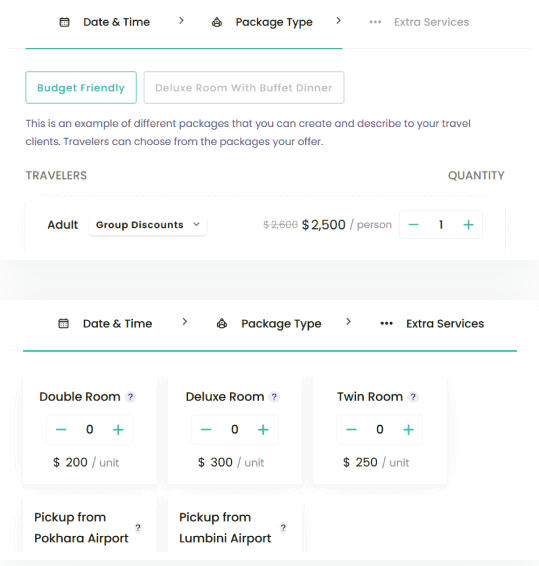
Task: Increase Adult traveler quantity with plus
Action: coord(468,225)
